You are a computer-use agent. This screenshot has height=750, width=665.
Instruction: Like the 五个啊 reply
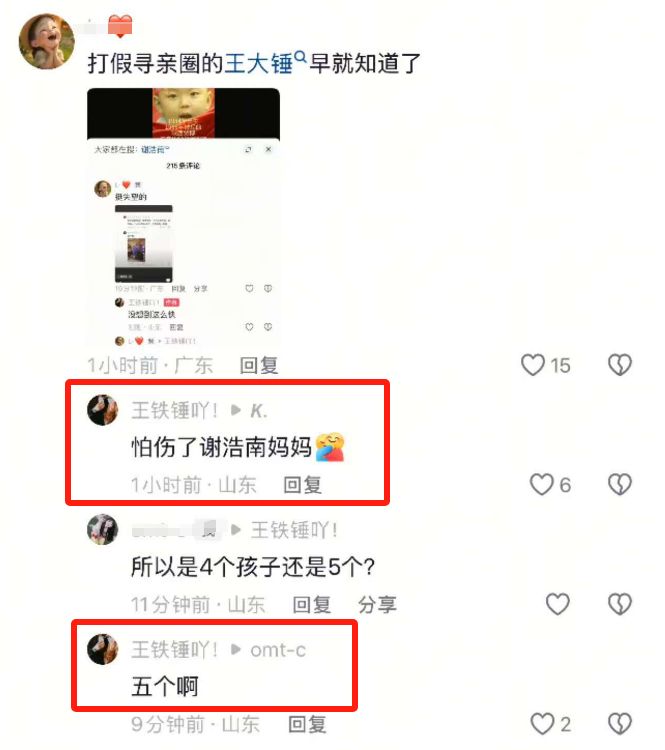click(542, 724)
